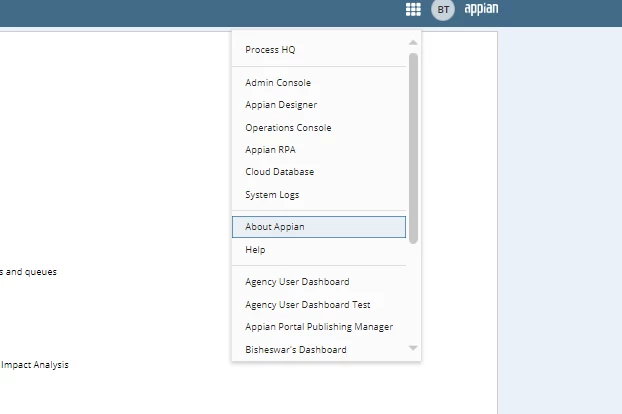Go to Agency User Dashboard

[319, 282]
